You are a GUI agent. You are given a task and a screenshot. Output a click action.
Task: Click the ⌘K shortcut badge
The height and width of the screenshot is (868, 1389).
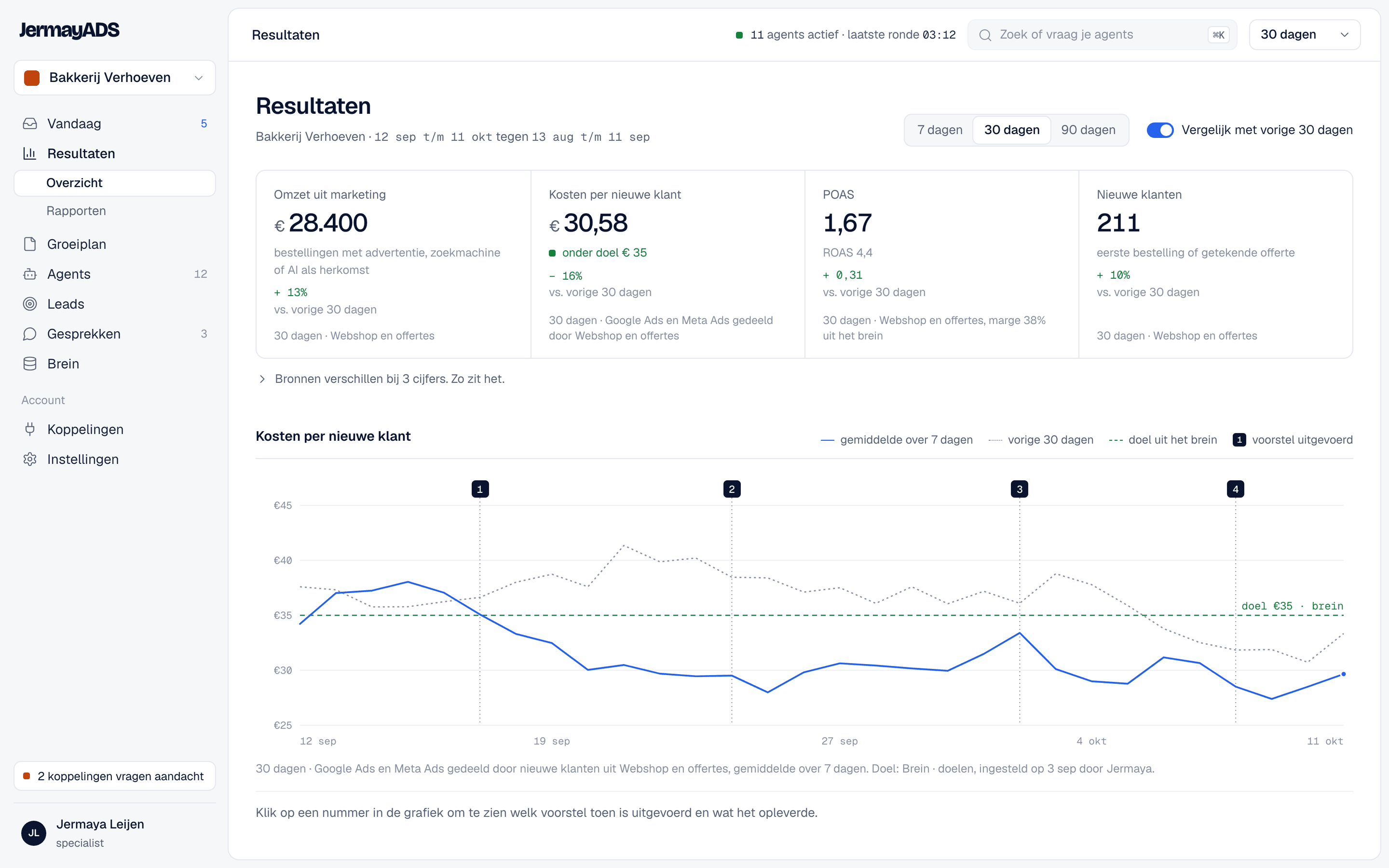(1218, 35)
